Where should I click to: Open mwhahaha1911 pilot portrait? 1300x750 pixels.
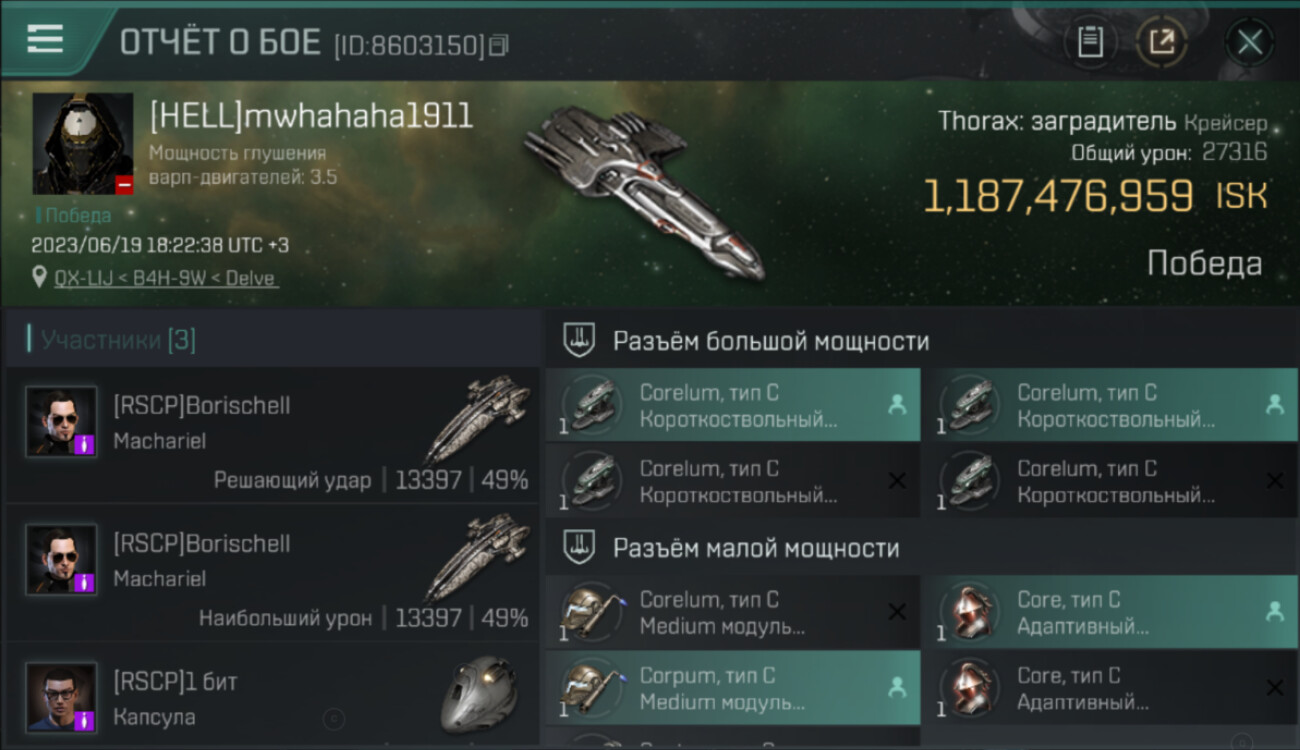click(83, 144)
